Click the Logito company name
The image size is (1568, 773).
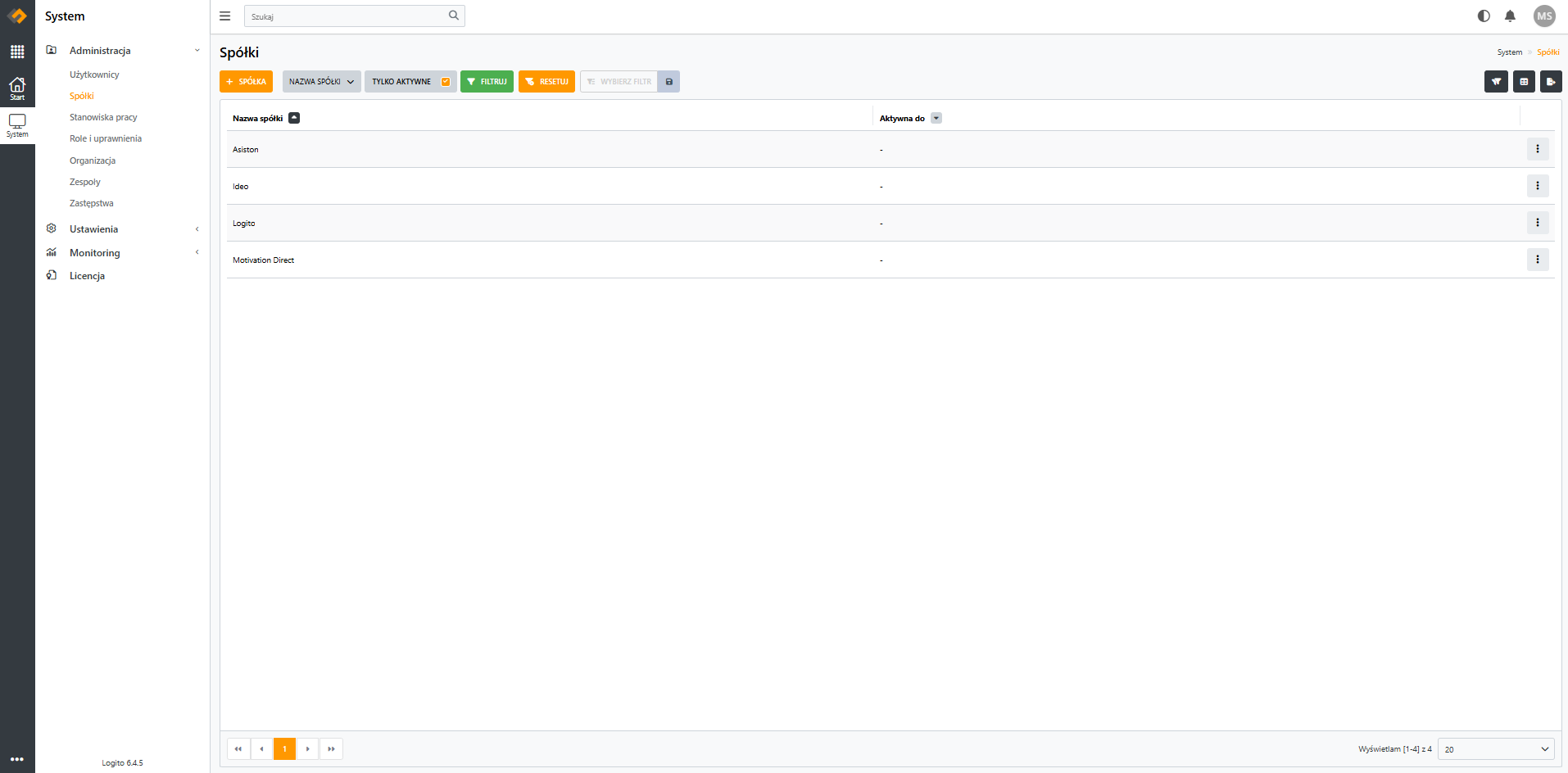pyautogui.click(x=244, y=224)
